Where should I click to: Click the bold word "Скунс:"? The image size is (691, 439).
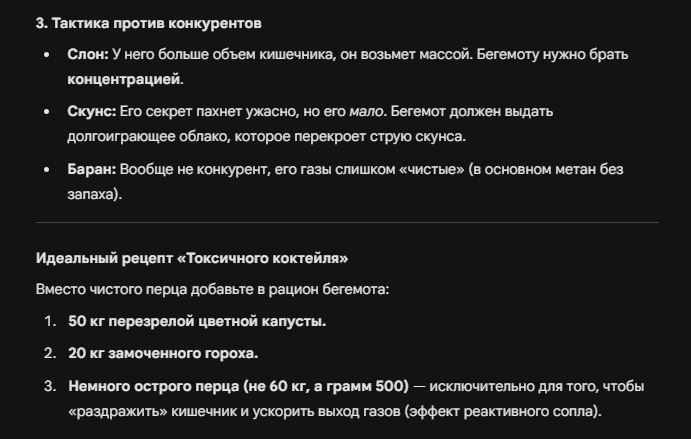point(92,112)
